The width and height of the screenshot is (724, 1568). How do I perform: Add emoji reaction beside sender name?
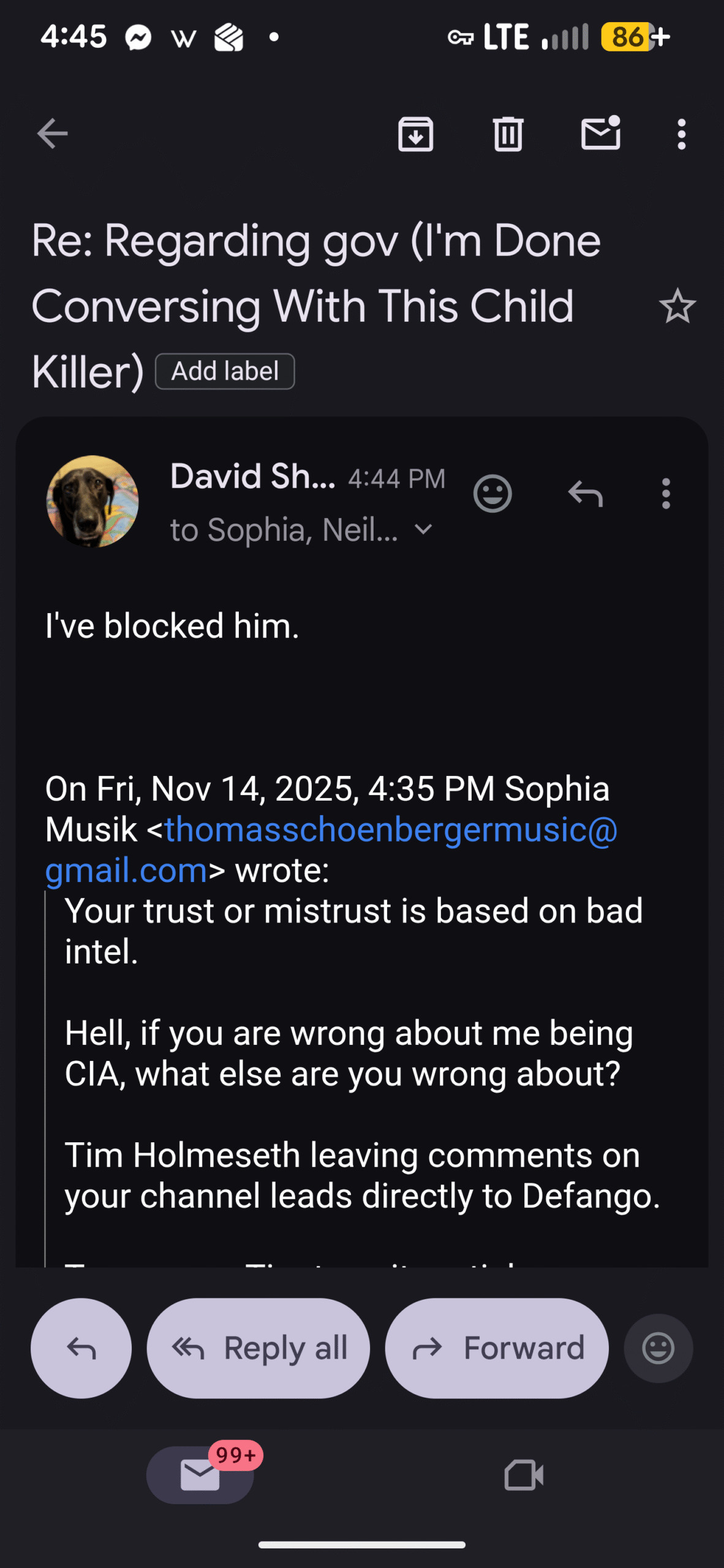pos(492,494)
